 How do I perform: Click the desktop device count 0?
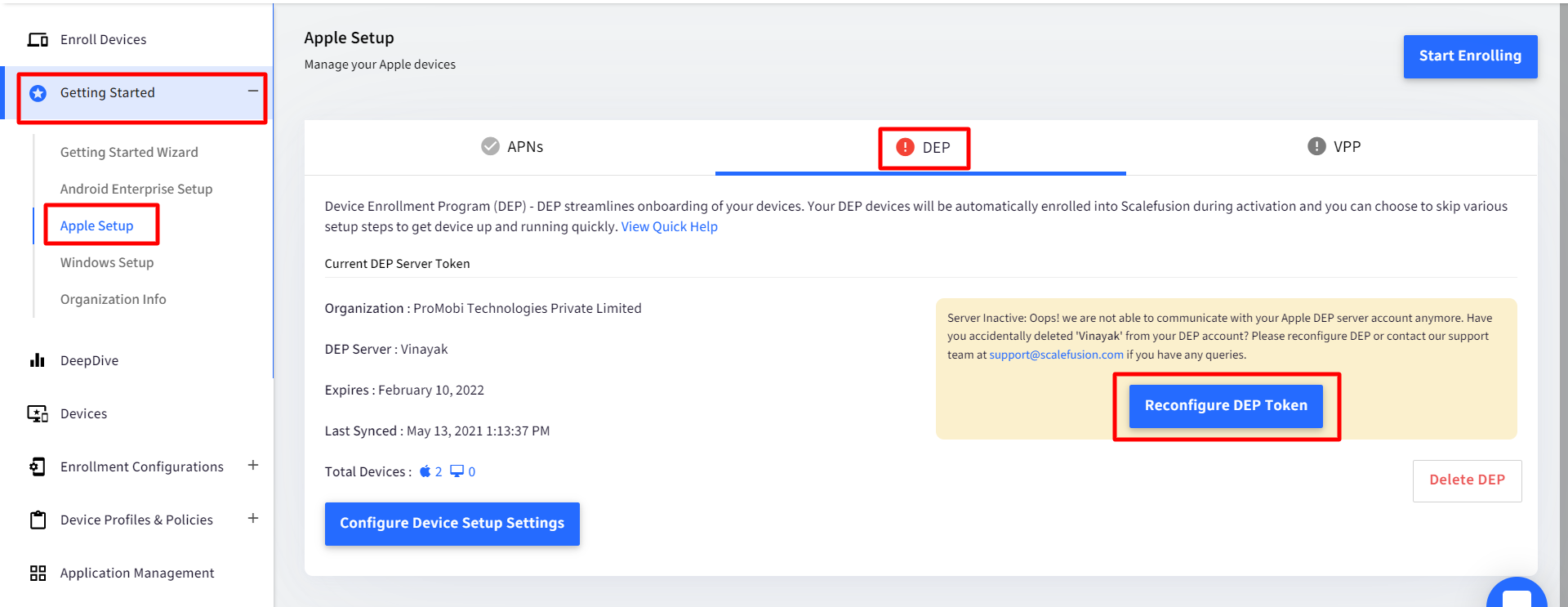(471, 471)
